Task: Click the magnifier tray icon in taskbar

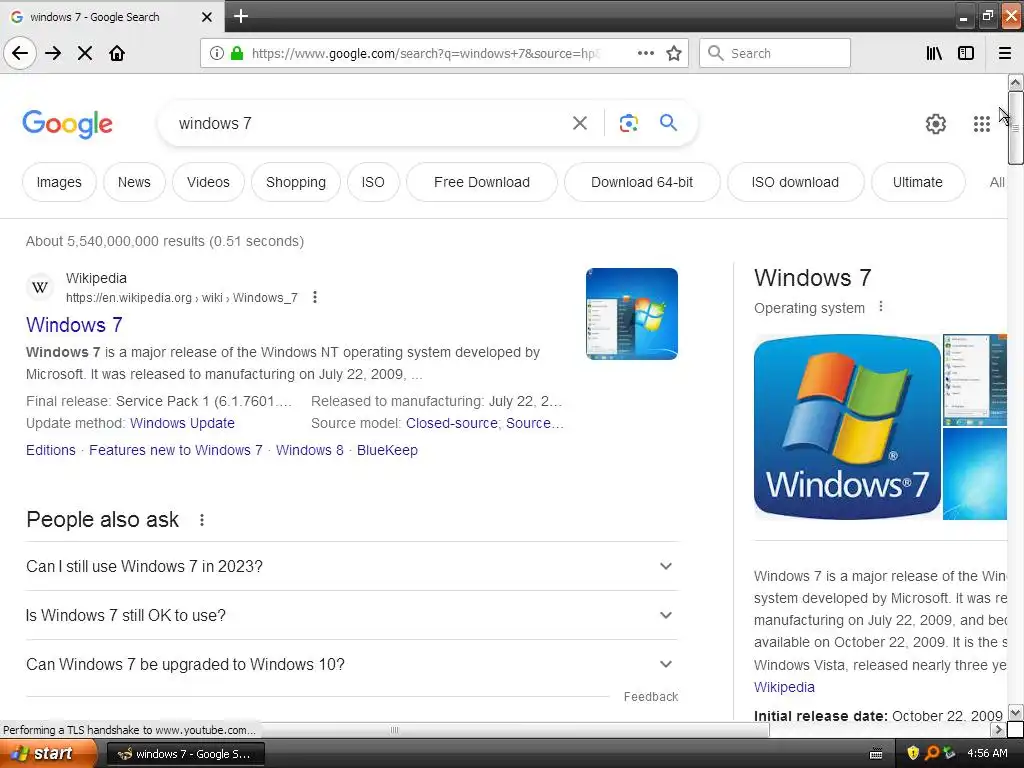Action: tap(931, 753)
